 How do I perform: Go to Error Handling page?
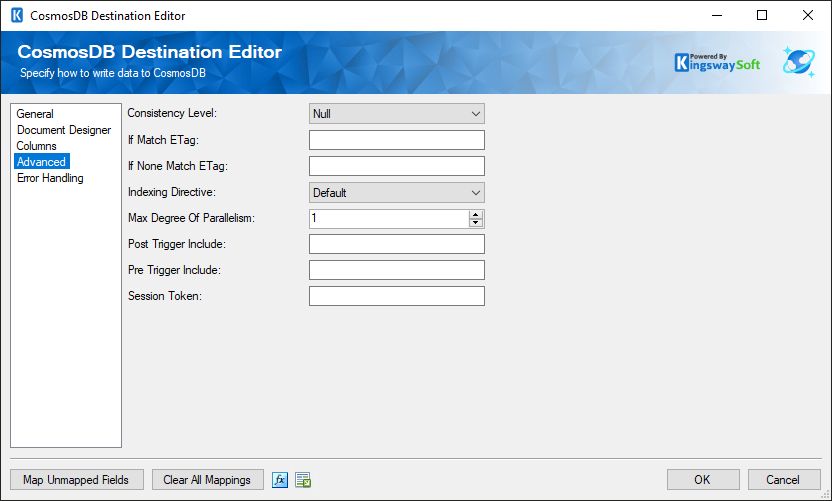click(x=50, y=178)
